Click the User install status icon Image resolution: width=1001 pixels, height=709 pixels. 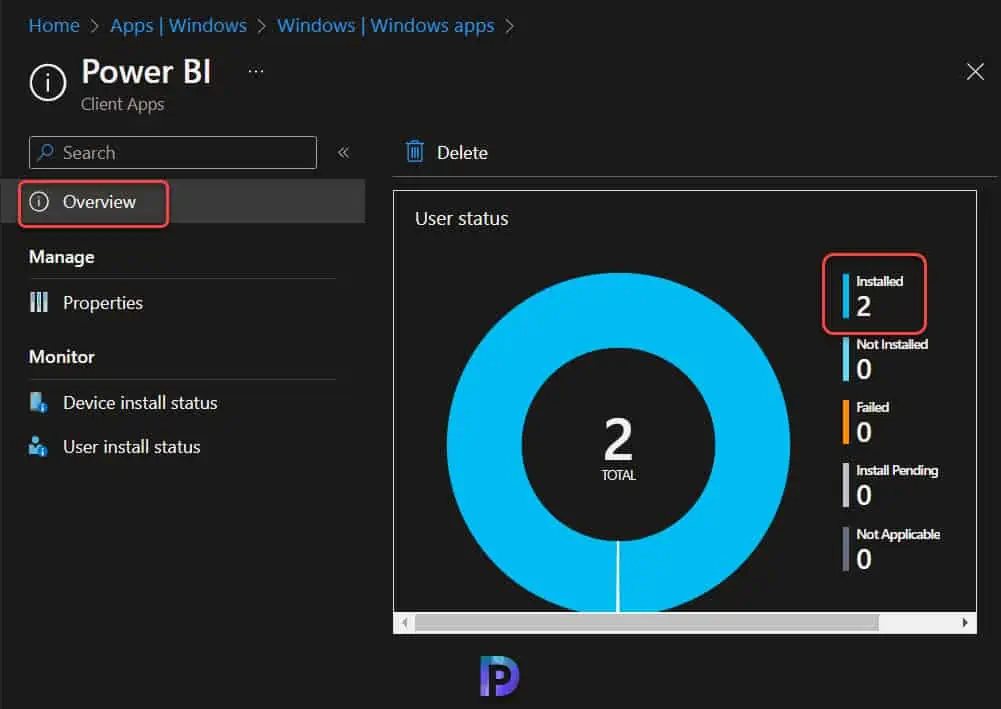click(38, 446)
